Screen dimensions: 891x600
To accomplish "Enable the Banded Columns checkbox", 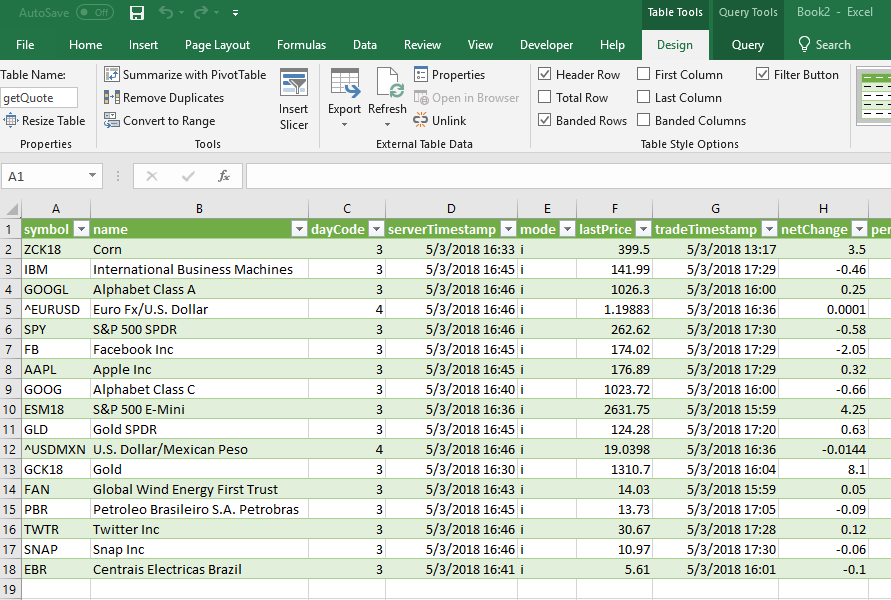I will [x=643, y=120].
